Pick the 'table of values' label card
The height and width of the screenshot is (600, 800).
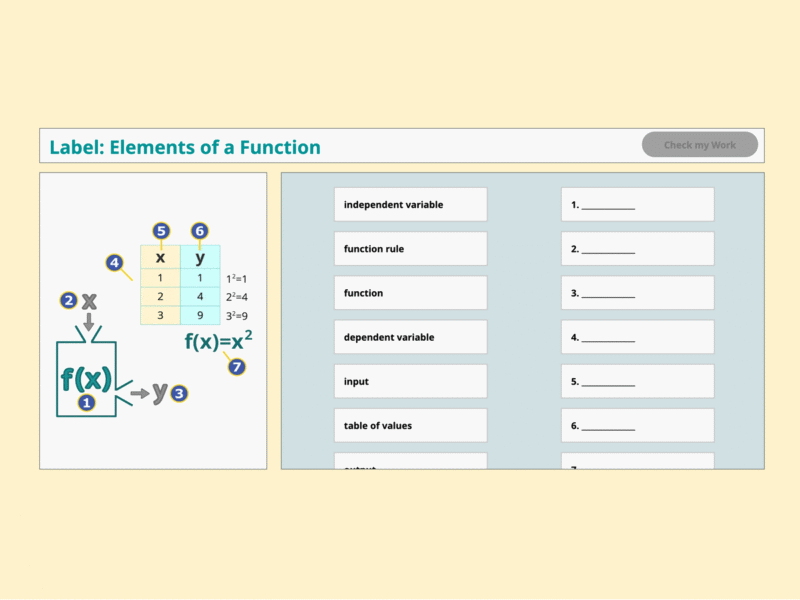point(410,425)
